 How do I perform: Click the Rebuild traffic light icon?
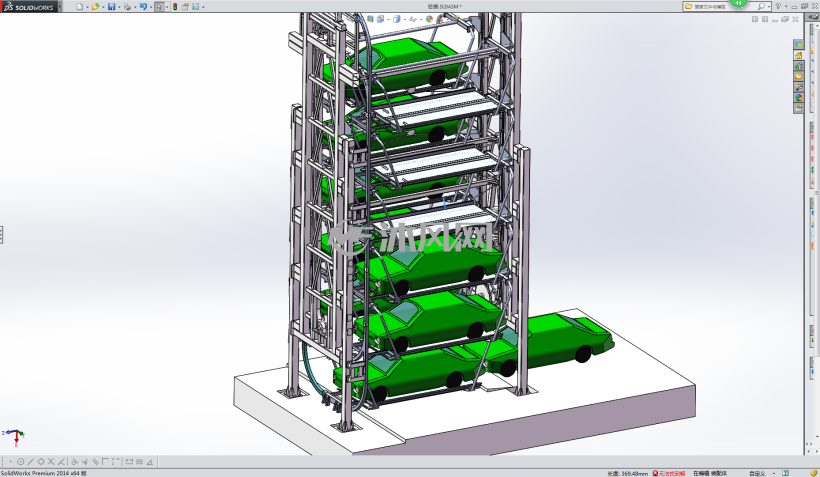point(175,7)
